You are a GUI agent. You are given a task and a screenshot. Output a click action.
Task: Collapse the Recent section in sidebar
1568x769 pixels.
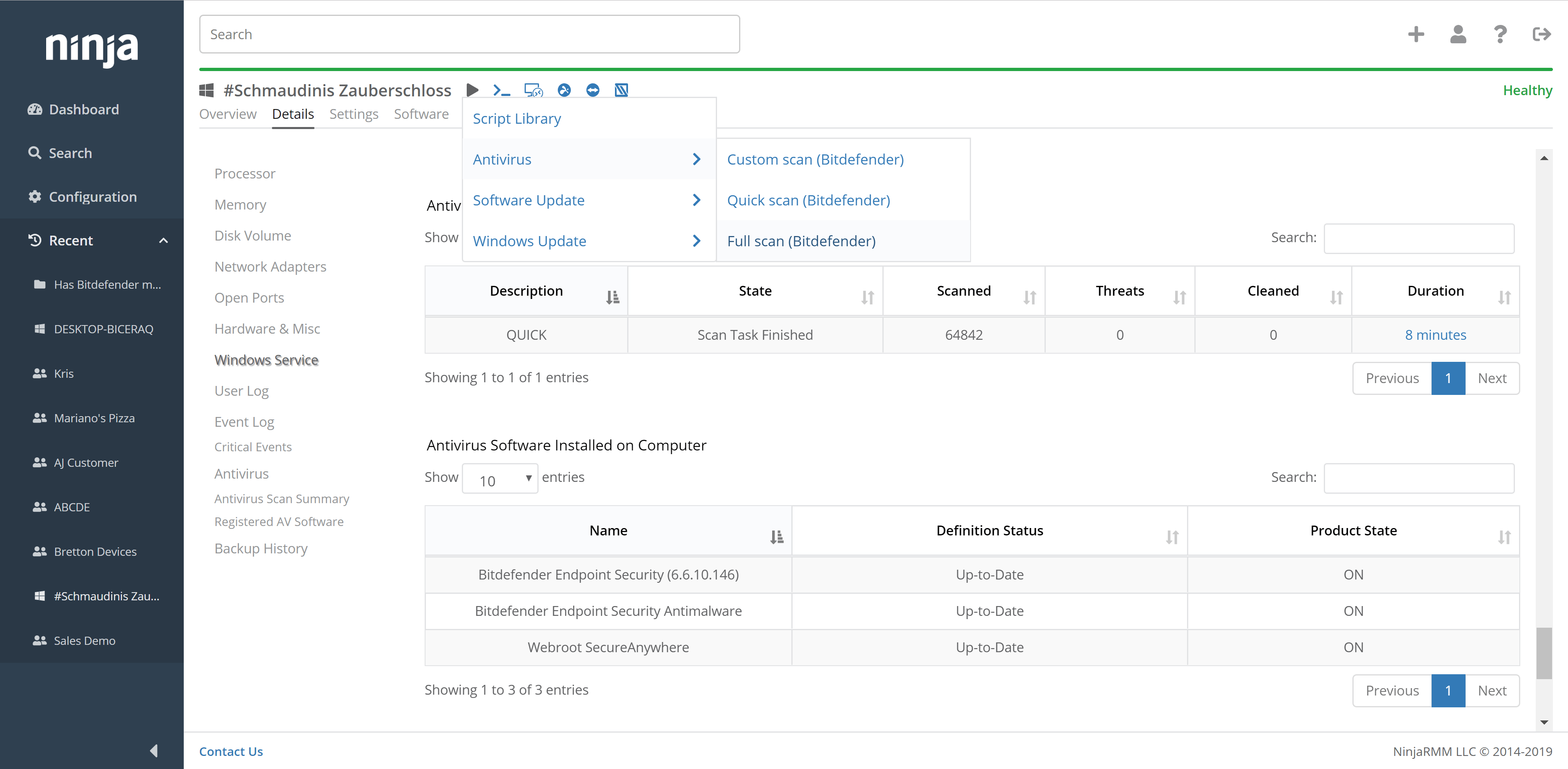163,240
